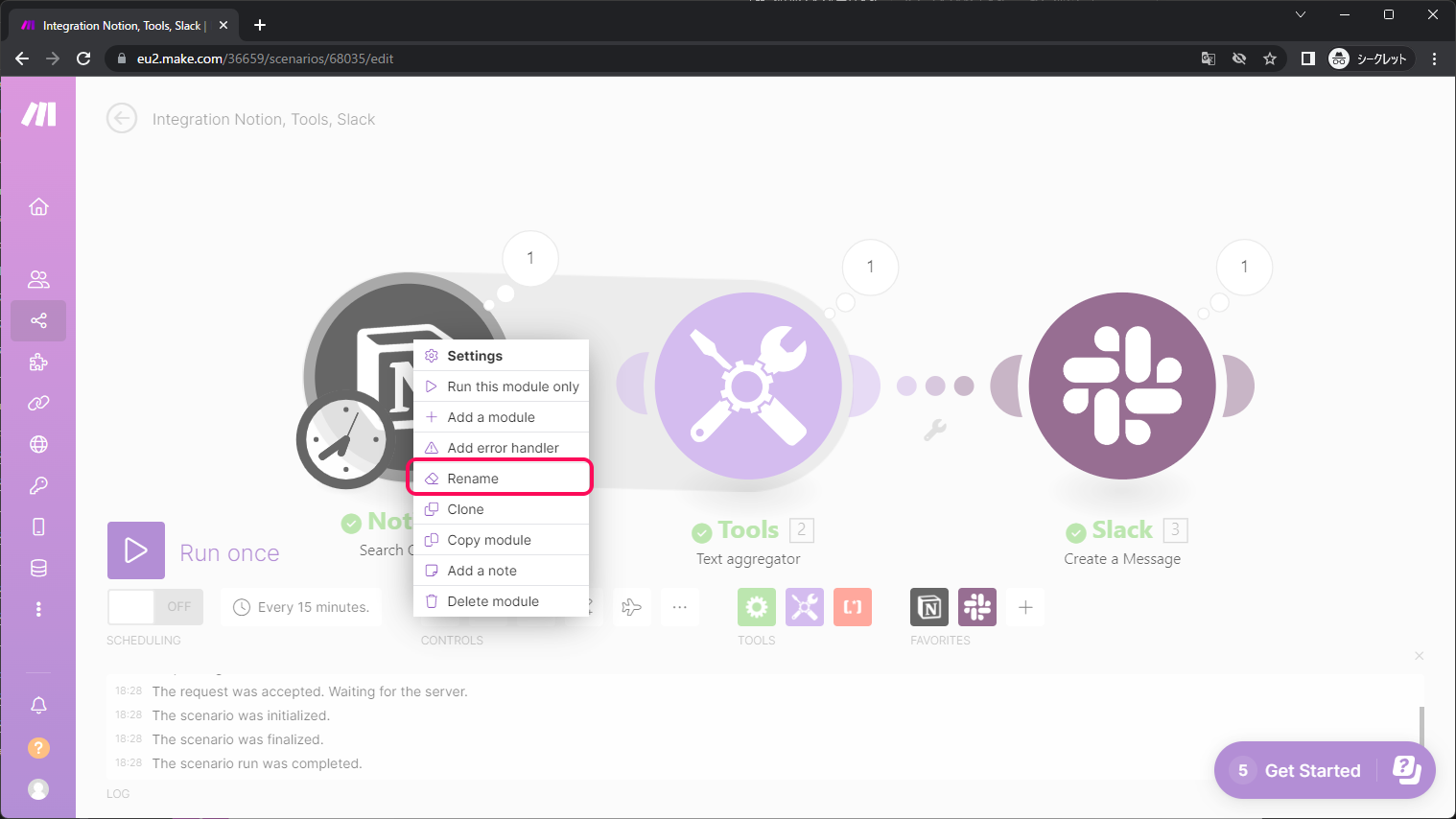Image resolution: width=1456 pixels, height=819 pixels.
Task: Select Run this module only
Action: [501, 386]
